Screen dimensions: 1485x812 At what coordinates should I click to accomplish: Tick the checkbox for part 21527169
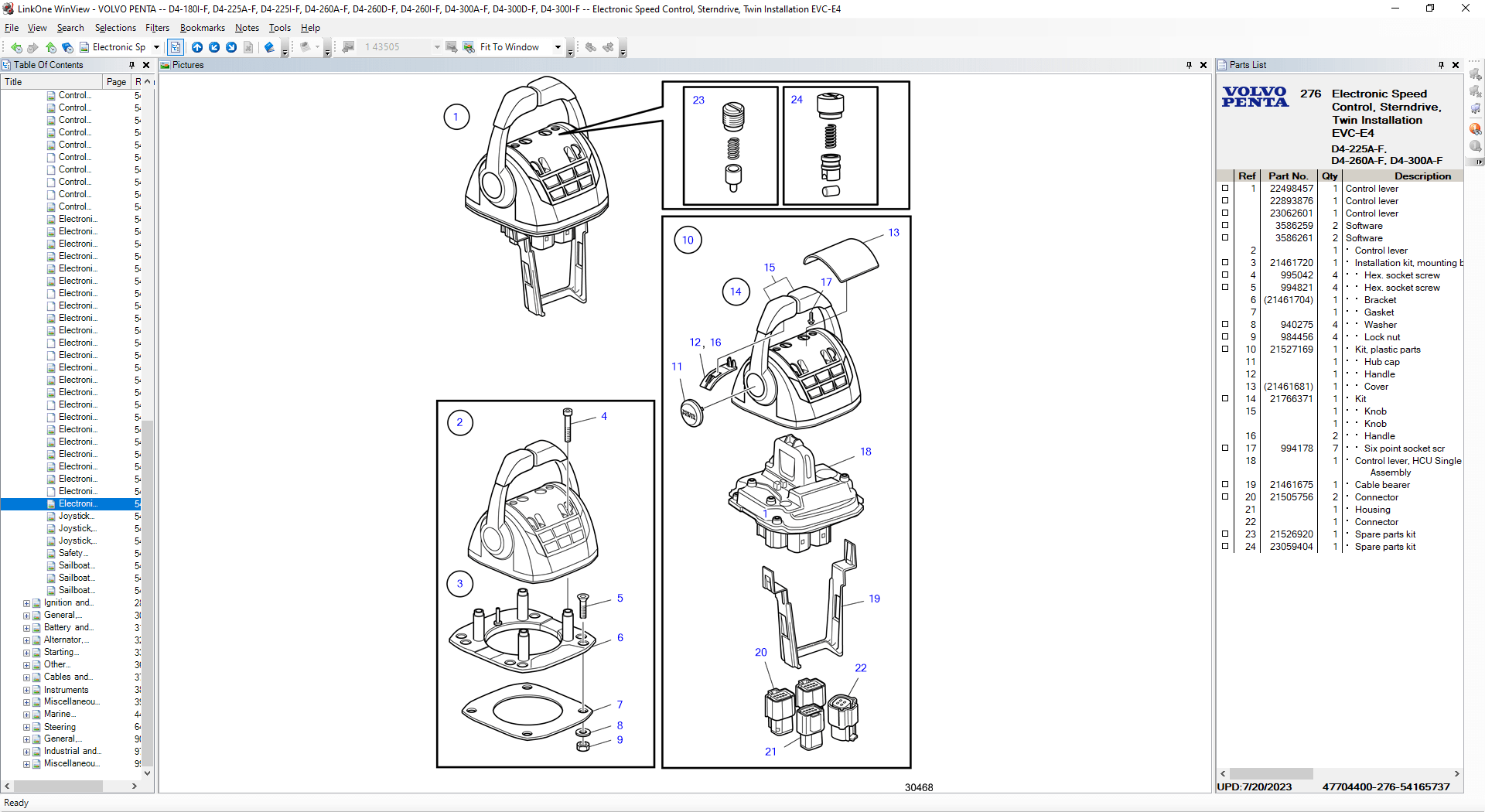(x=1225, y=350)
